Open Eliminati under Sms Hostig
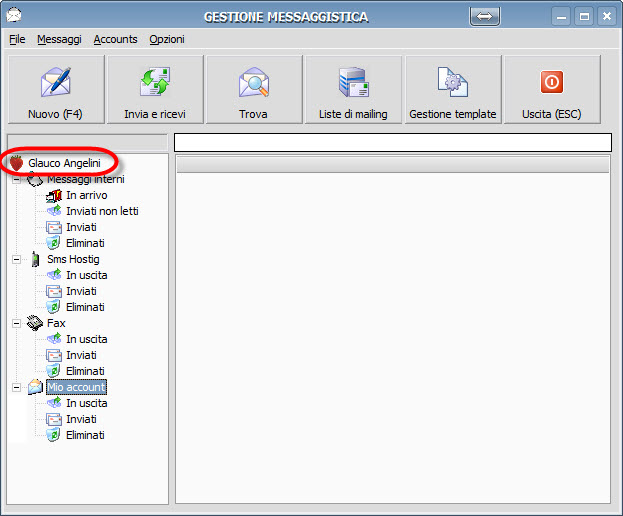The width and height of the screenshot is (623, 516). click(85, 307)
